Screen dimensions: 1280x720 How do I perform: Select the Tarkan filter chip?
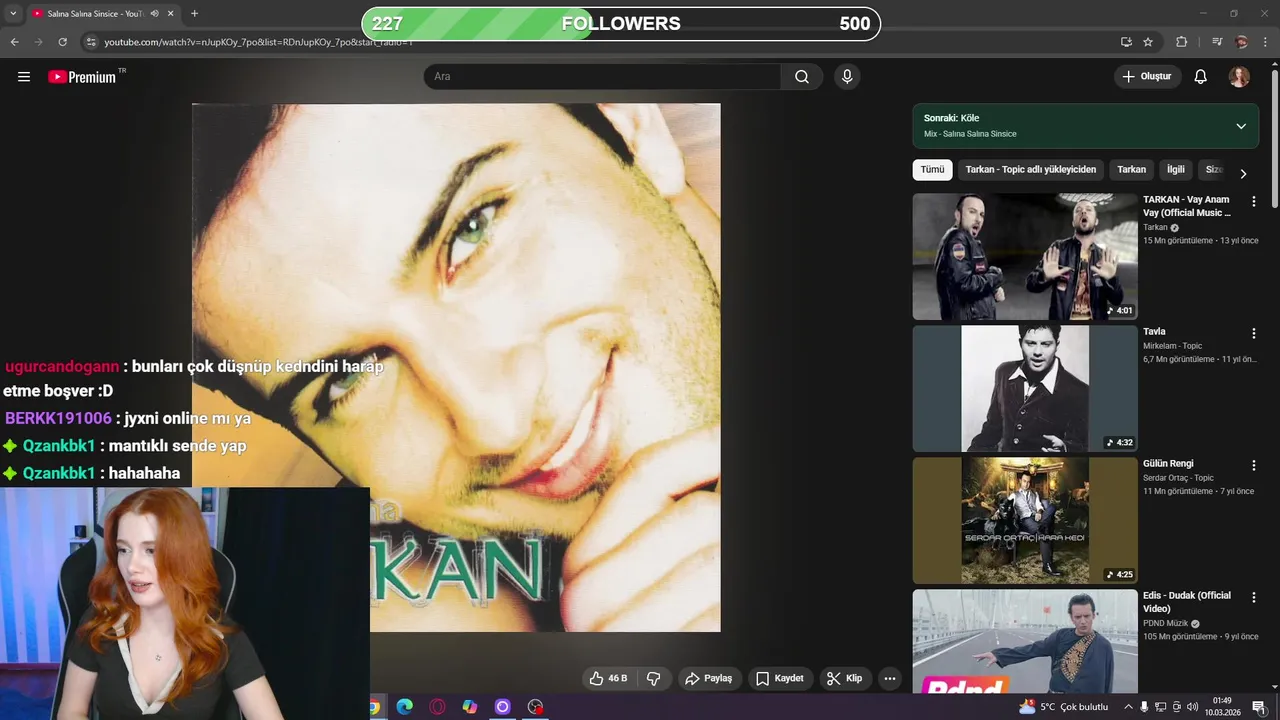[x=1131, y=170]
